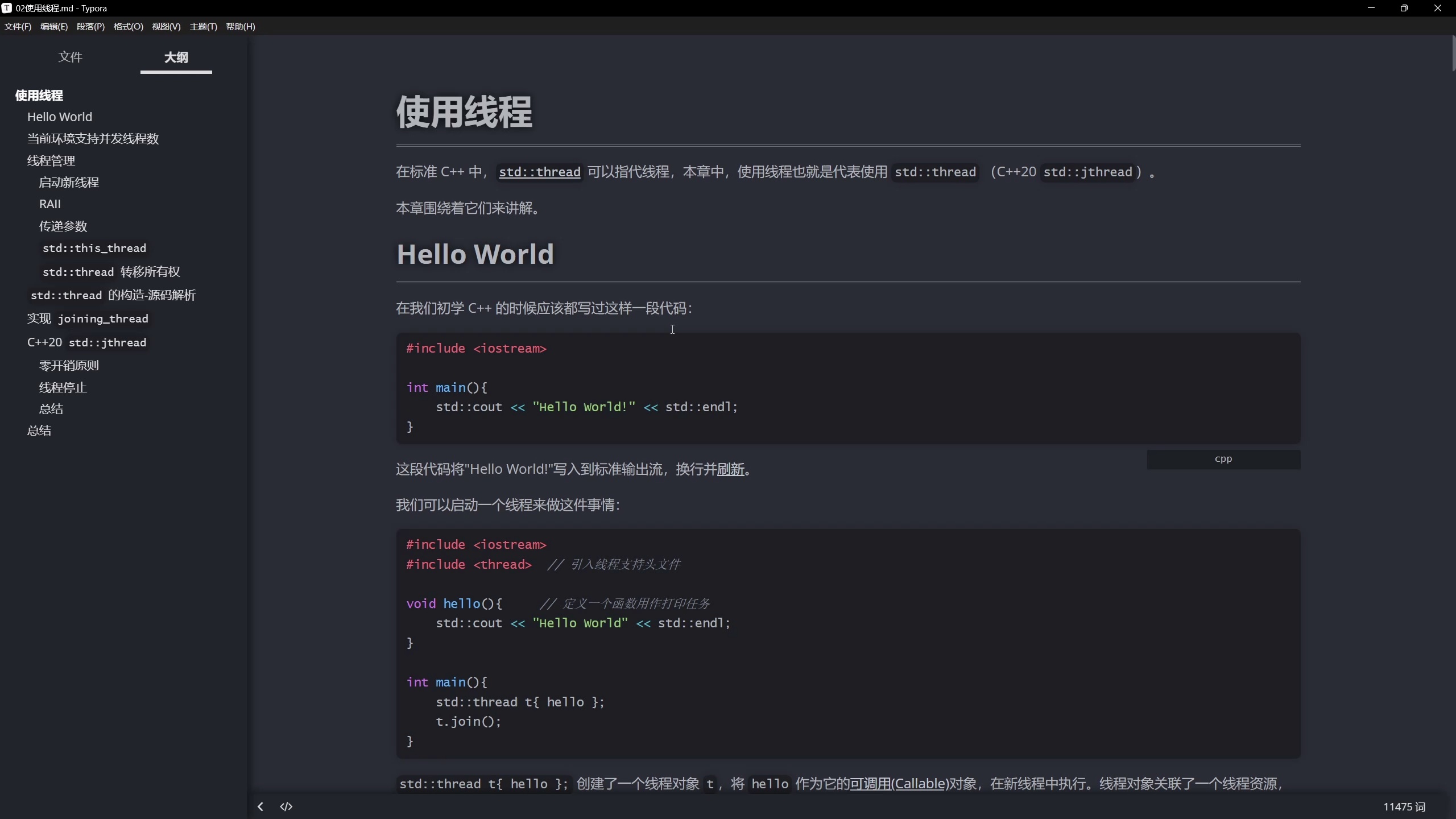Screen dimensions: 1456x819
Task: Go to top-level 总结 outline entry
Action: tap(39, 430)
